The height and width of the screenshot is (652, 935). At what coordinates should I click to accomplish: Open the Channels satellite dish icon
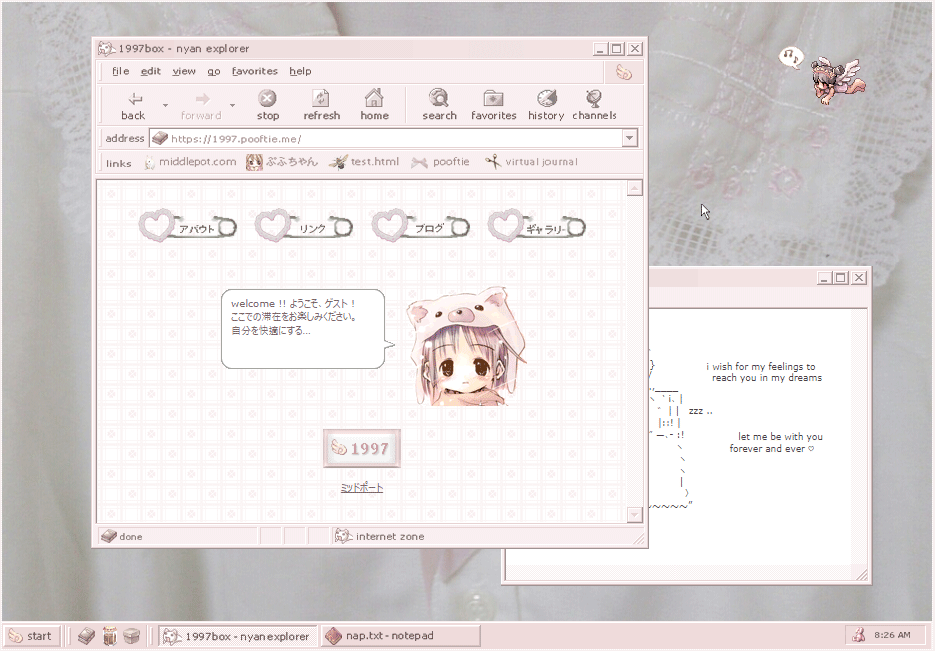594,99
